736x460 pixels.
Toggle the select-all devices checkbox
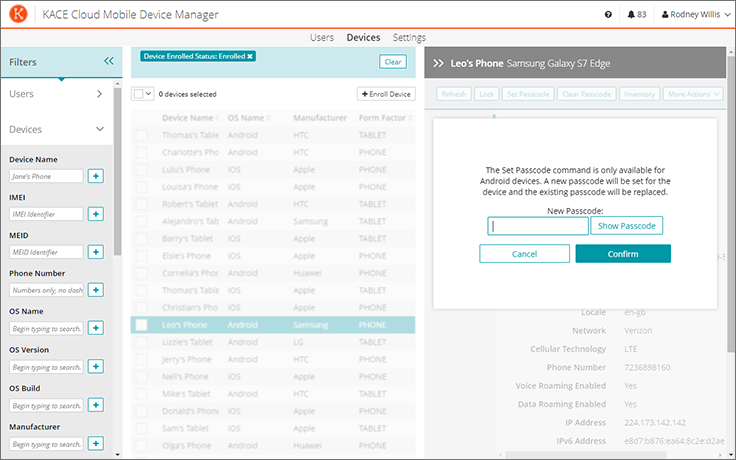138,94
